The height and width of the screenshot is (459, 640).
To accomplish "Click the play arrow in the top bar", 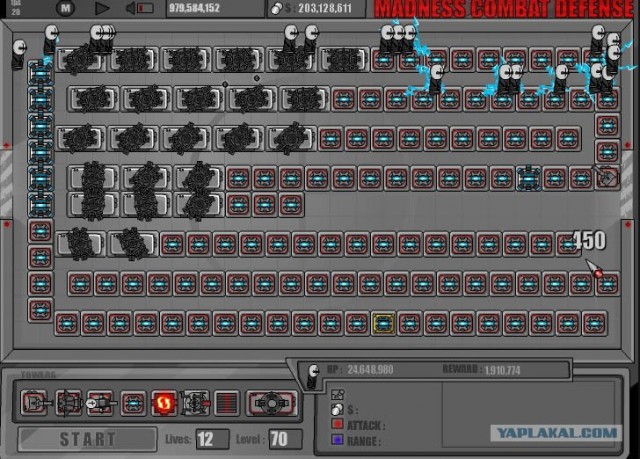I will click(x=102, y=8).
